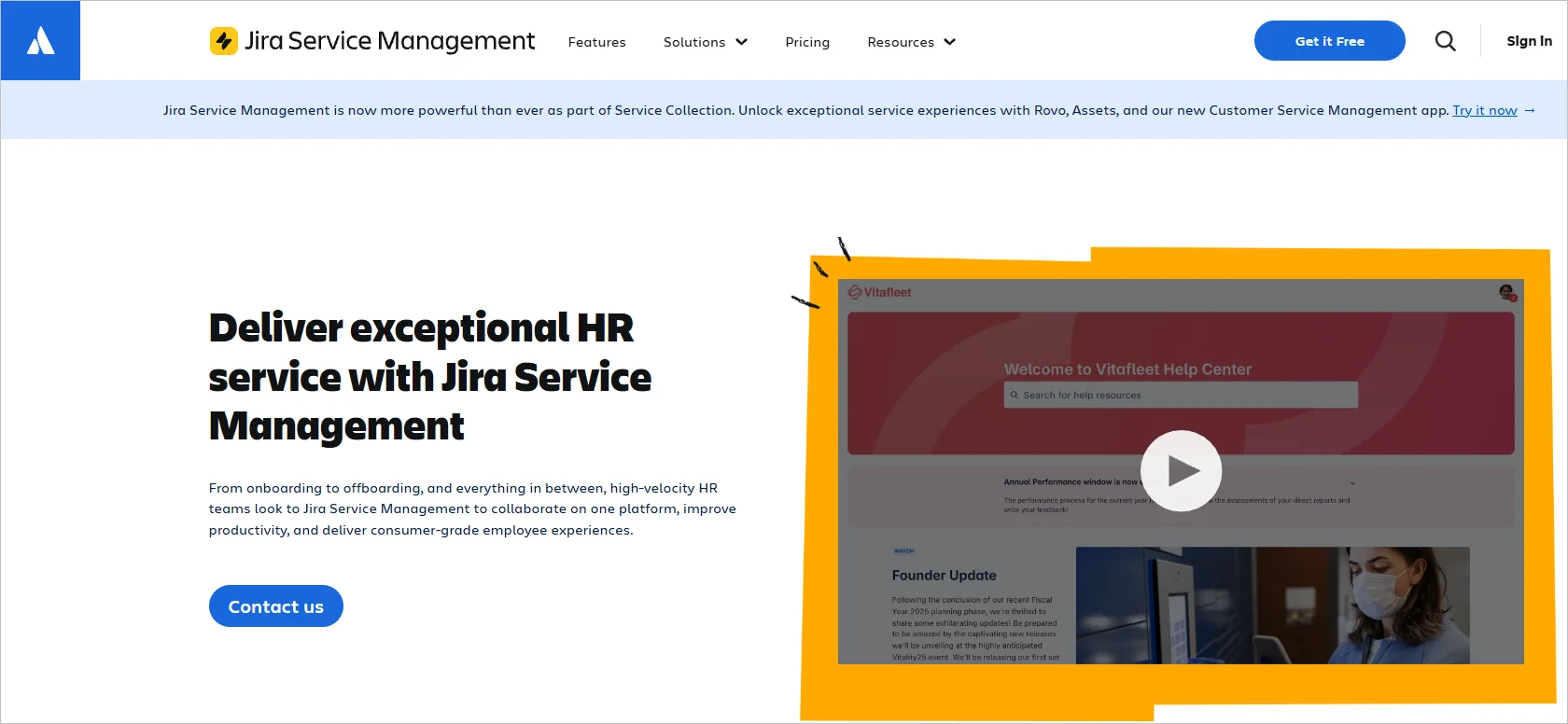Open the Features menu item
The height and width of the screenshot is (724, 1568).
(x=597, y=42)
